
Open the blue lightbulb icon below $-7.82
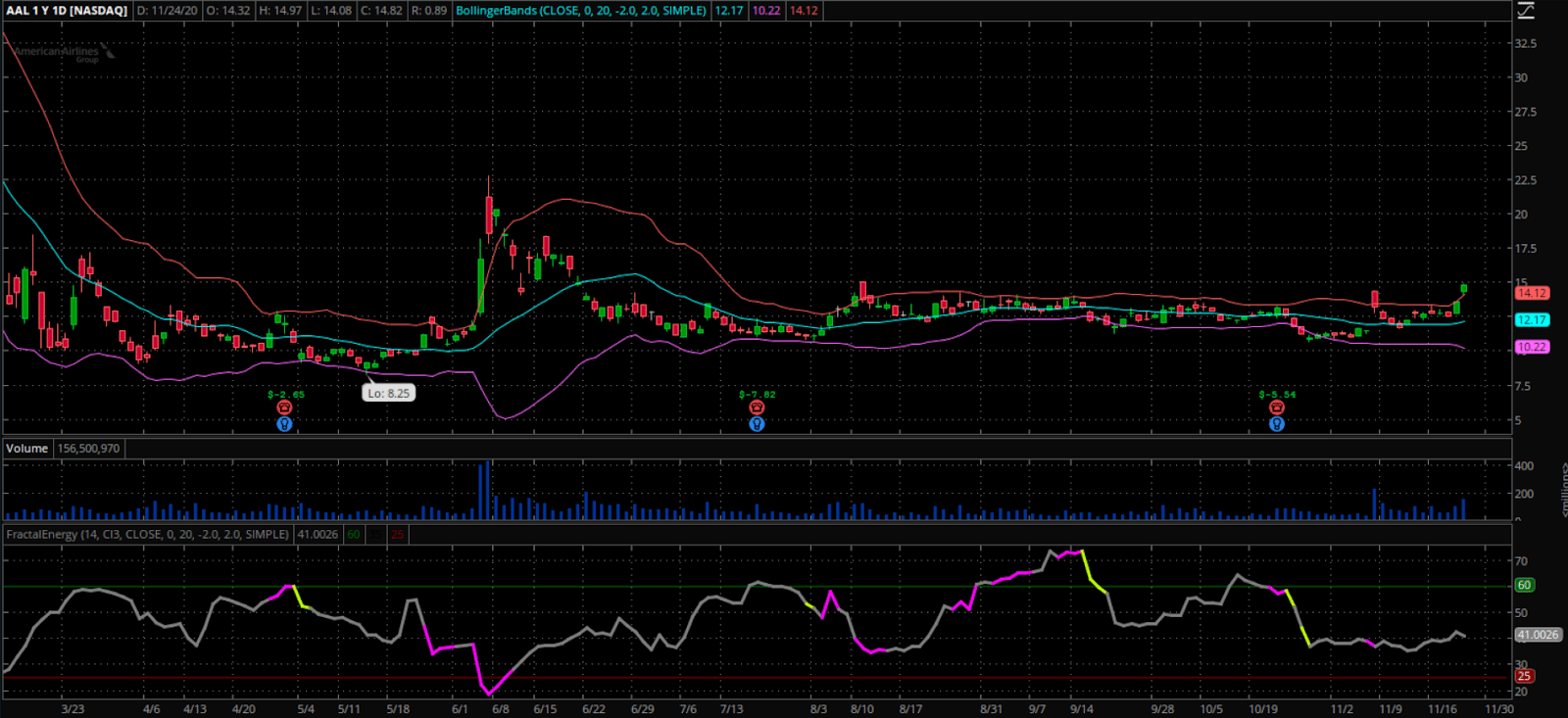(x=757, y=424)
